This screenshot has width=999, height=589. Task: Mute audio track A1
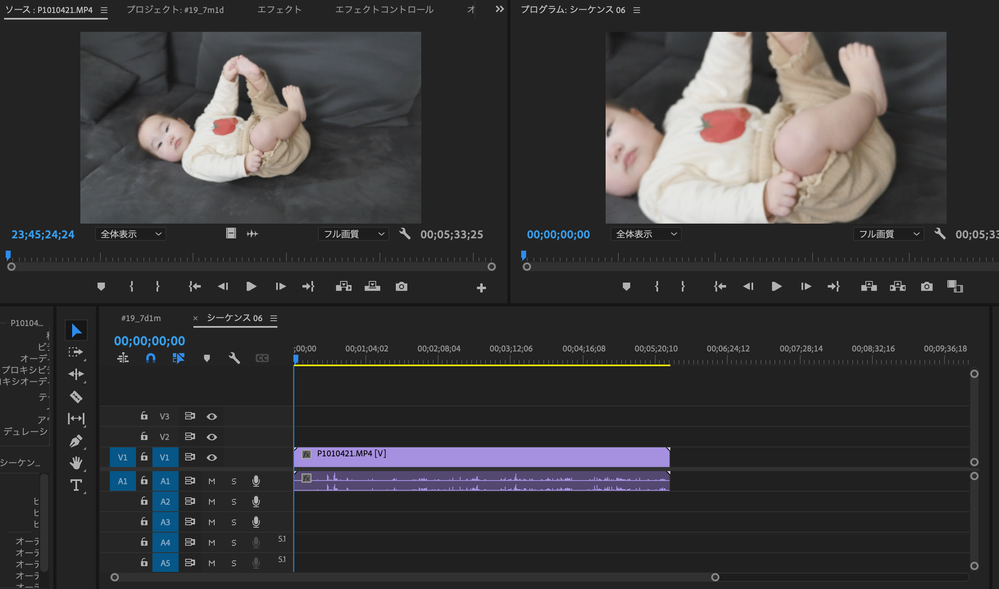[212, 481]
